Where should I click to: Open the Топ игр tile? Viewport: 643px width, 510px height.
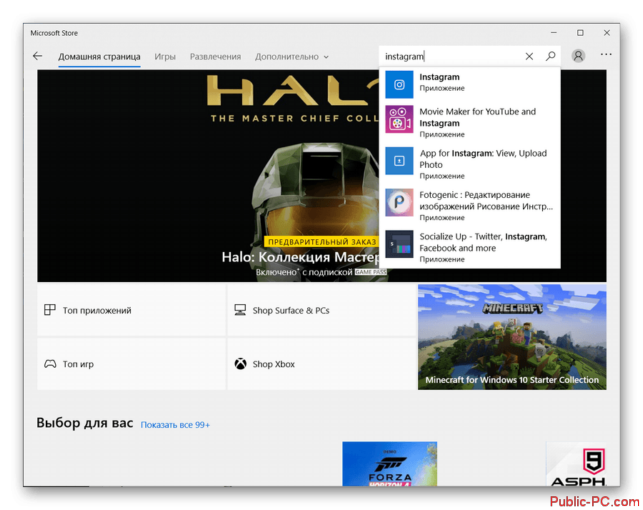click(x=131, y=364)
